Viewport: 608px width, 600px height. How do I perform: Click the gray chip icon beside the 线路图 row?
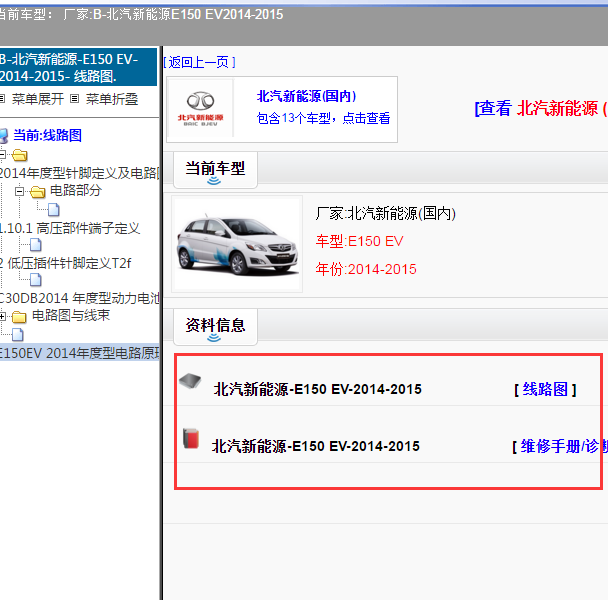point(190,381)
